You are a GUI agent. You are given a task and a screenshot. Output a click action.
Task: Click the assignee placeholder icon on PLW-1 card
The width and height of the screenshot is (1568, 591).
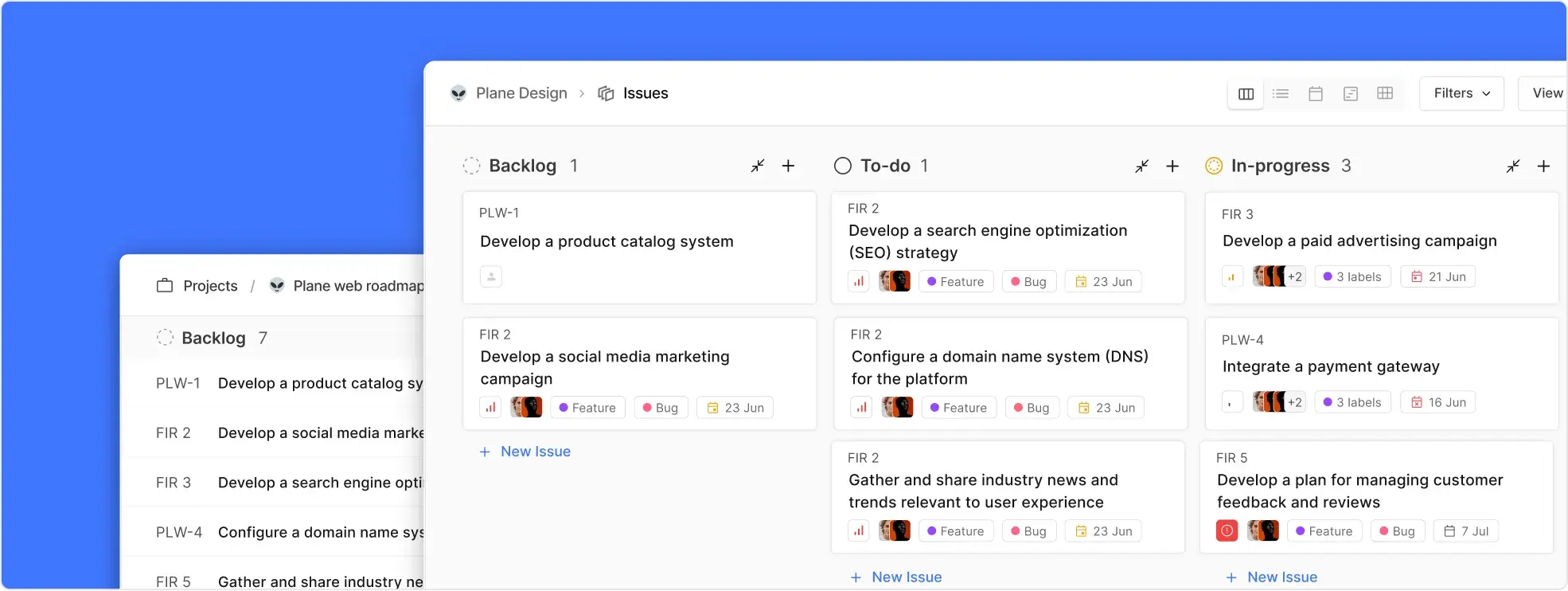click(491, 277)
